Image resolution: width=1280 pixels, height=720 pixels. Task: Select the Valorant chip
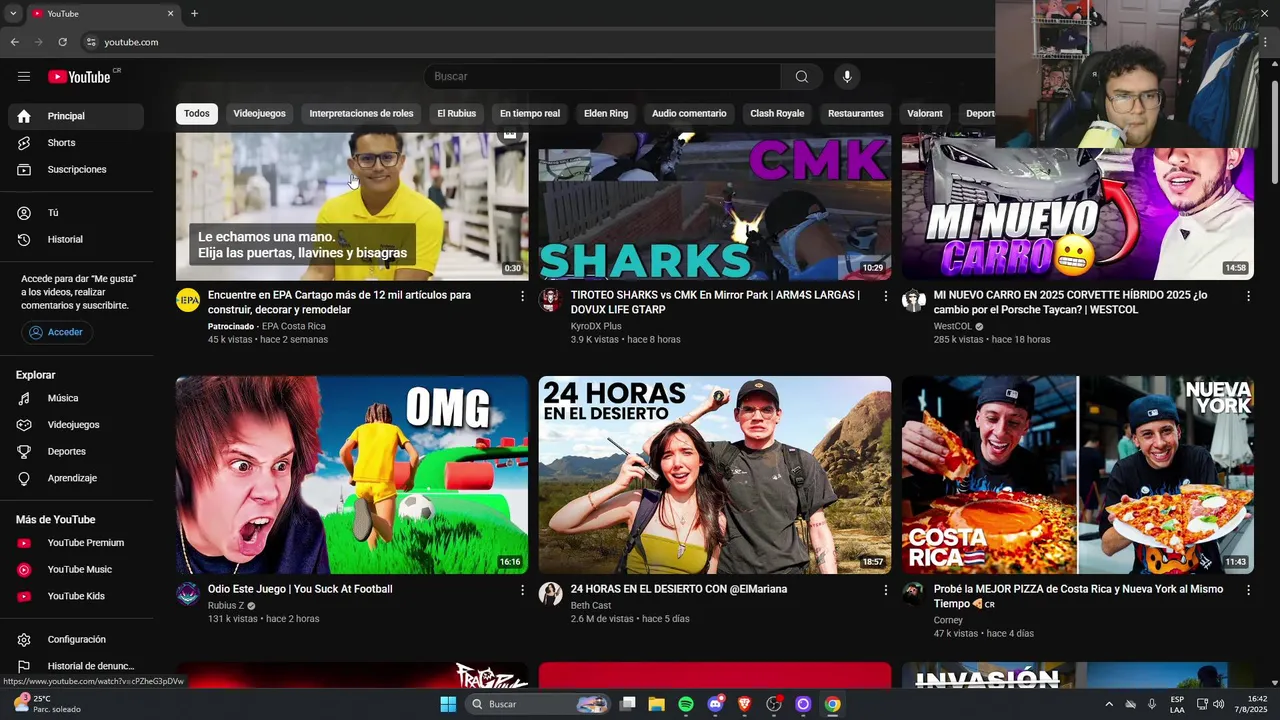coord(925,113)
